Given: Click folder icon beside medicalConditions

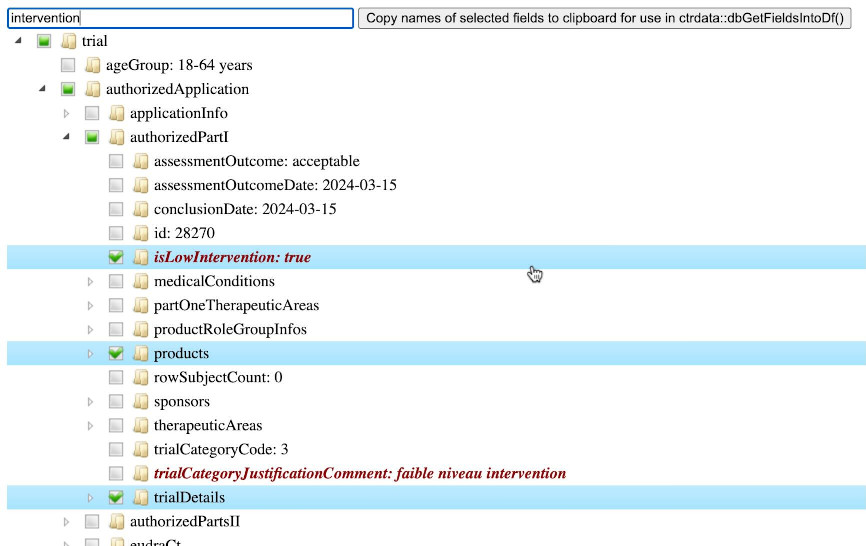Looking at the screenshot, I should pyautogui.click(x=140, y=281).
